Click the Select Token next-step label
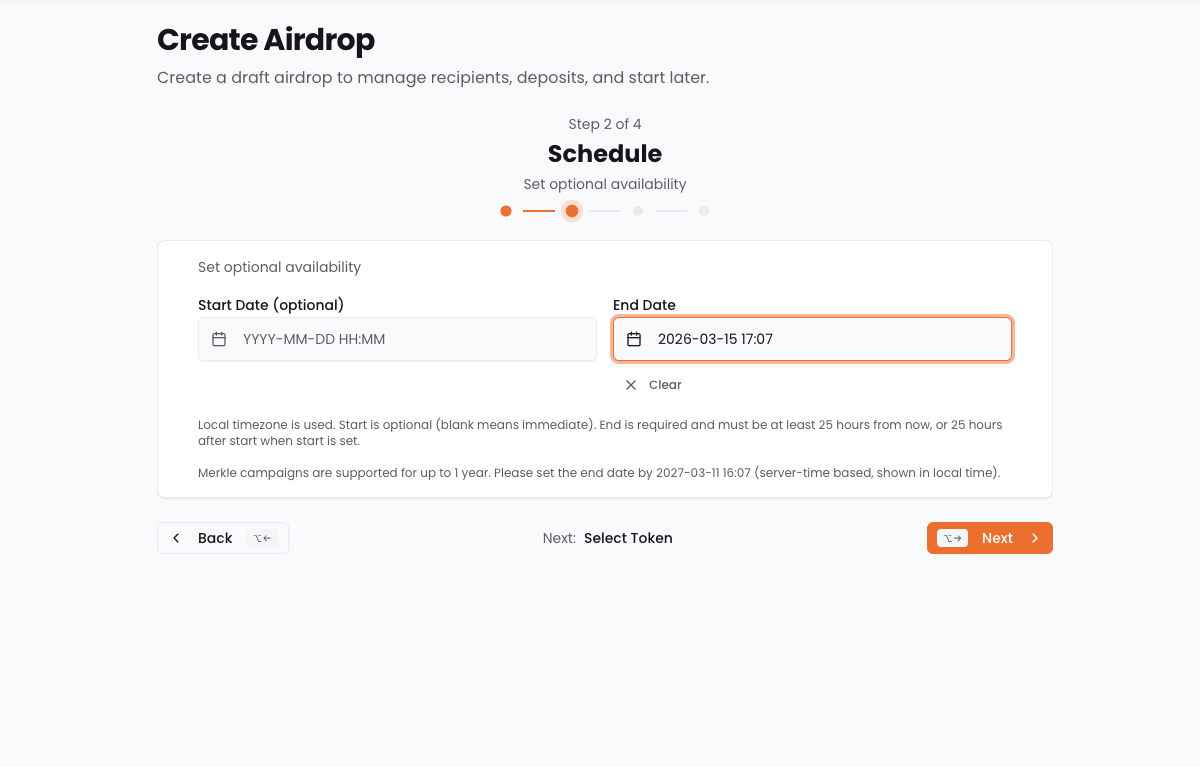The image size is (1200, 767). click(628, 538)
